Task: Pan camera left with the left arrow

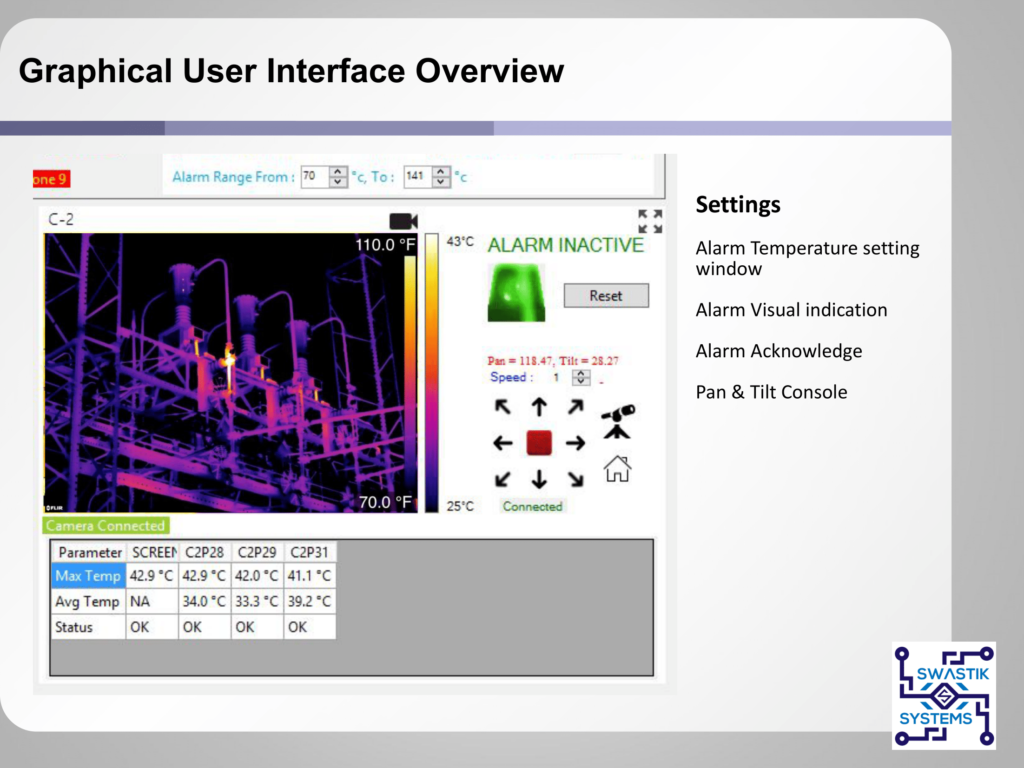Action: point(502,443)
